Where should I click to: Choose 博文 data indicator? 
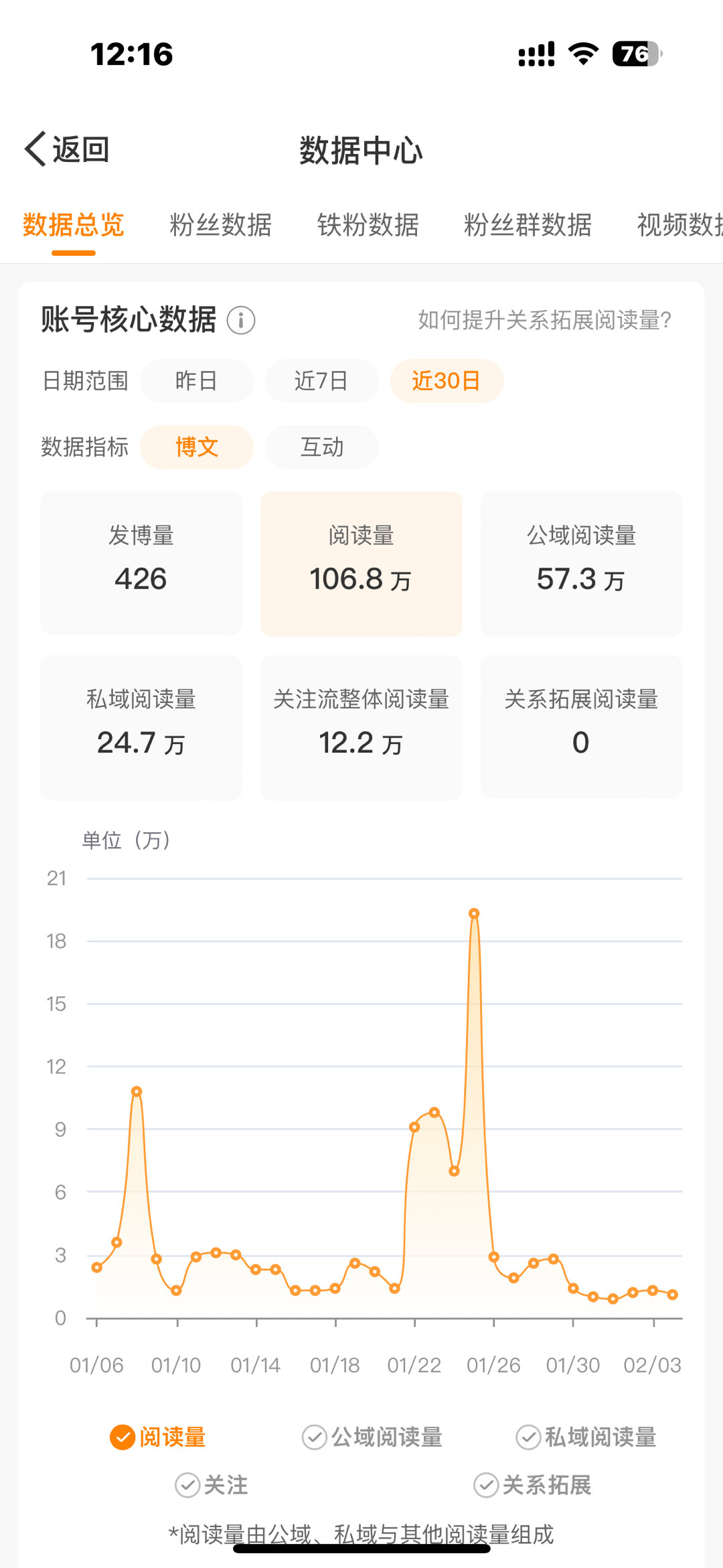[197, 447]
